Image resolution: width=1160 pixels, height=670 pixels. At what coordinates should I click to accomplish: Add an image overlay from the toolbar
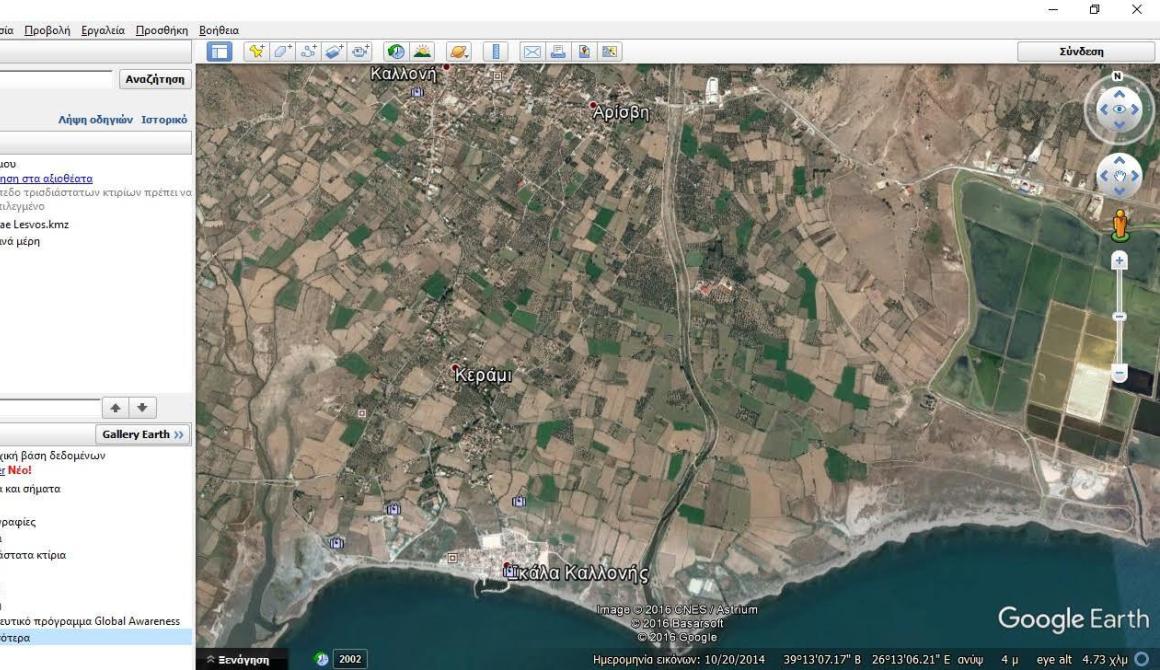point(334,51)
